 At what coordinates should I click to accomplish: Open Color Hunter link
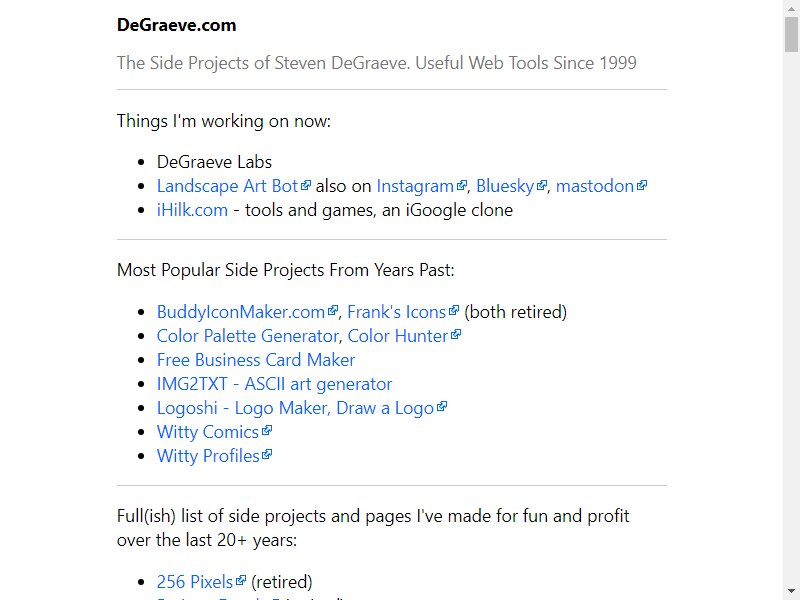pos(397,336)
